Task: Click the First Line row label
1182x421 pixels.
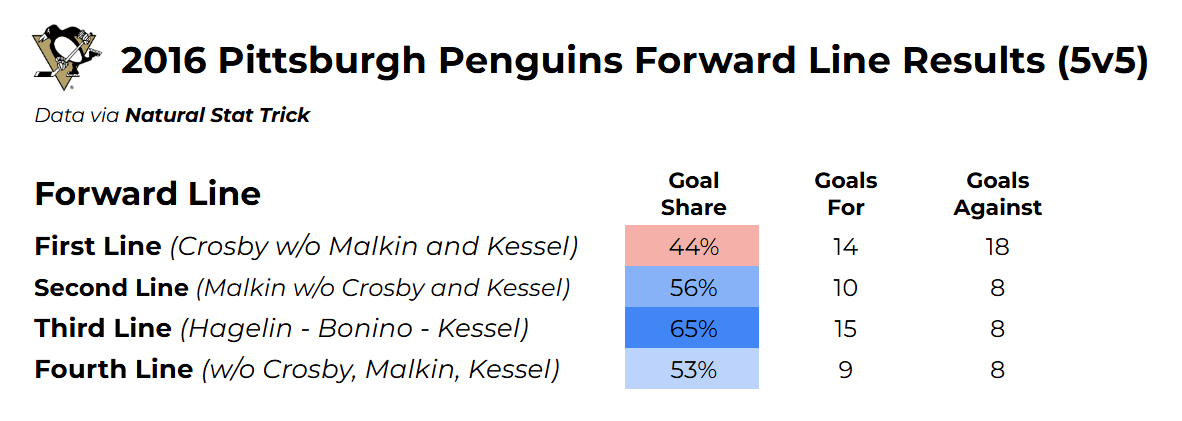Action: tap(306, 246)
